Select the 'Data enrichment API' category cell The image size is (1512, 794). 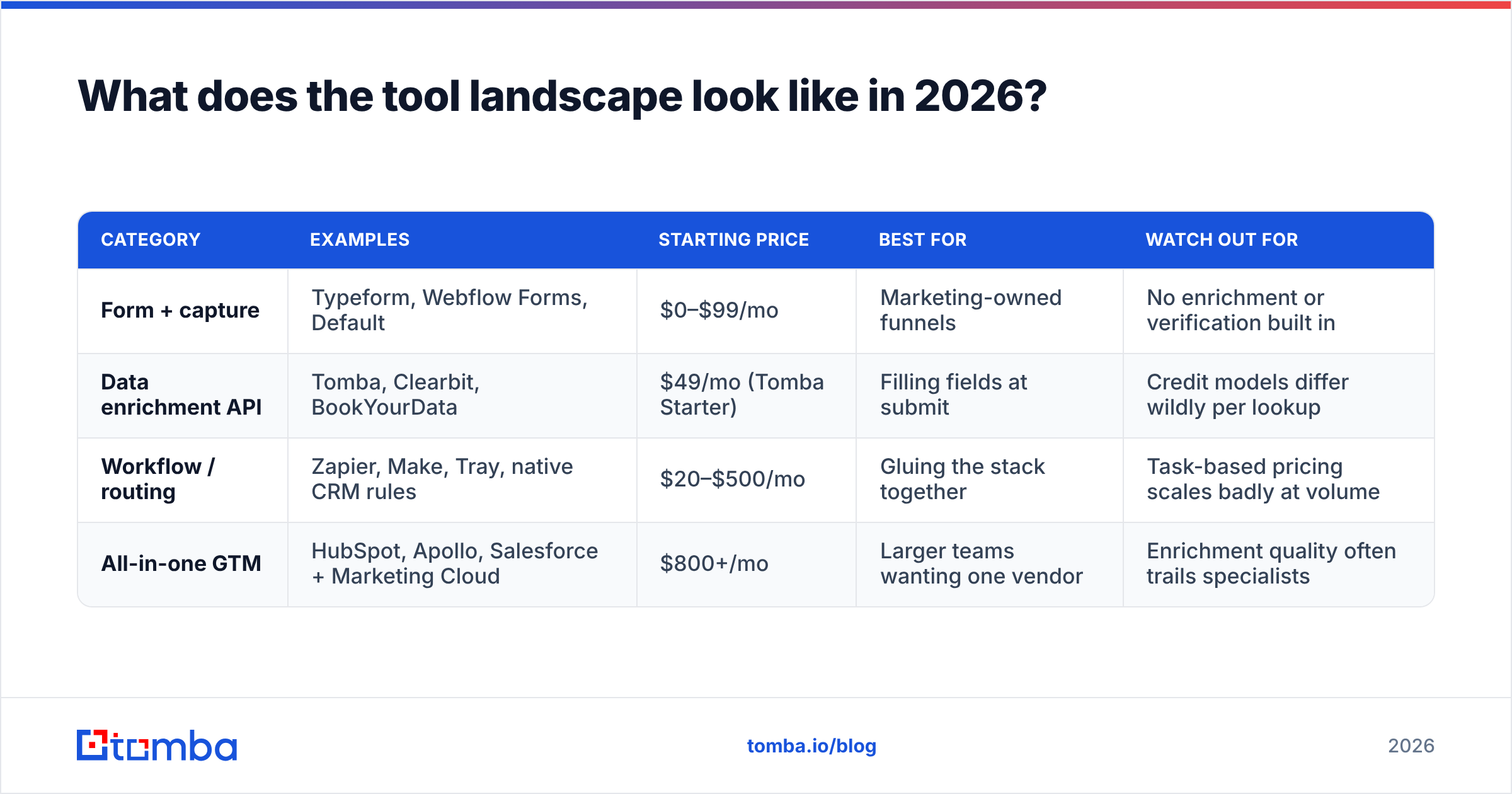pos(183,395)
